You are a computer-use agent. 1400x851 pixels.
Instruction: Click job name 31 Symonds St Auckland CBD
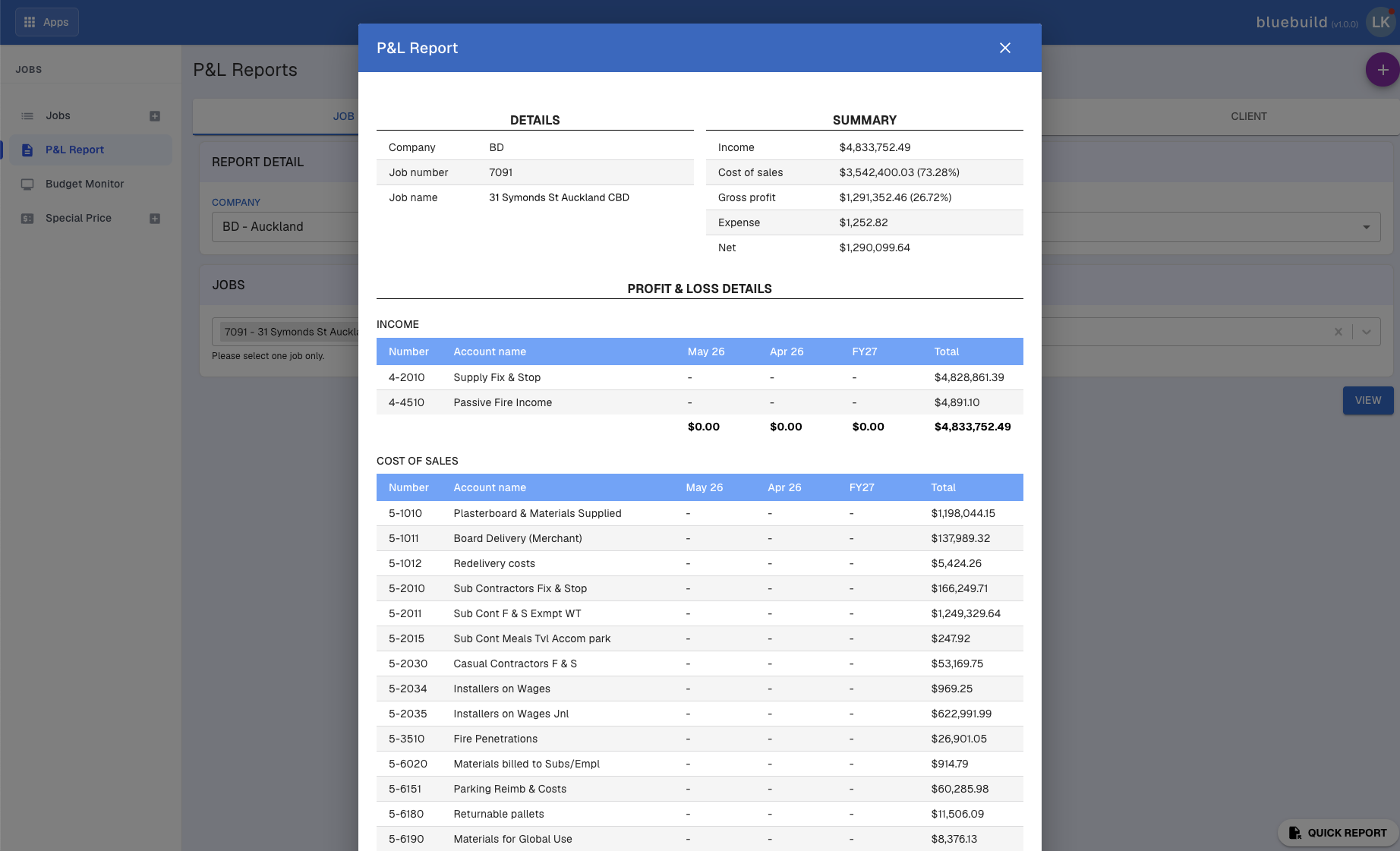pos(559,197)
